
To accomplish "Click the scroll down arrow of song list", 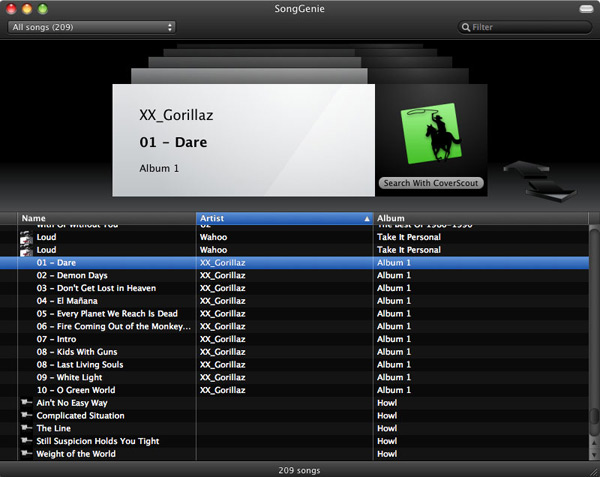I will (x=594, y=455).
